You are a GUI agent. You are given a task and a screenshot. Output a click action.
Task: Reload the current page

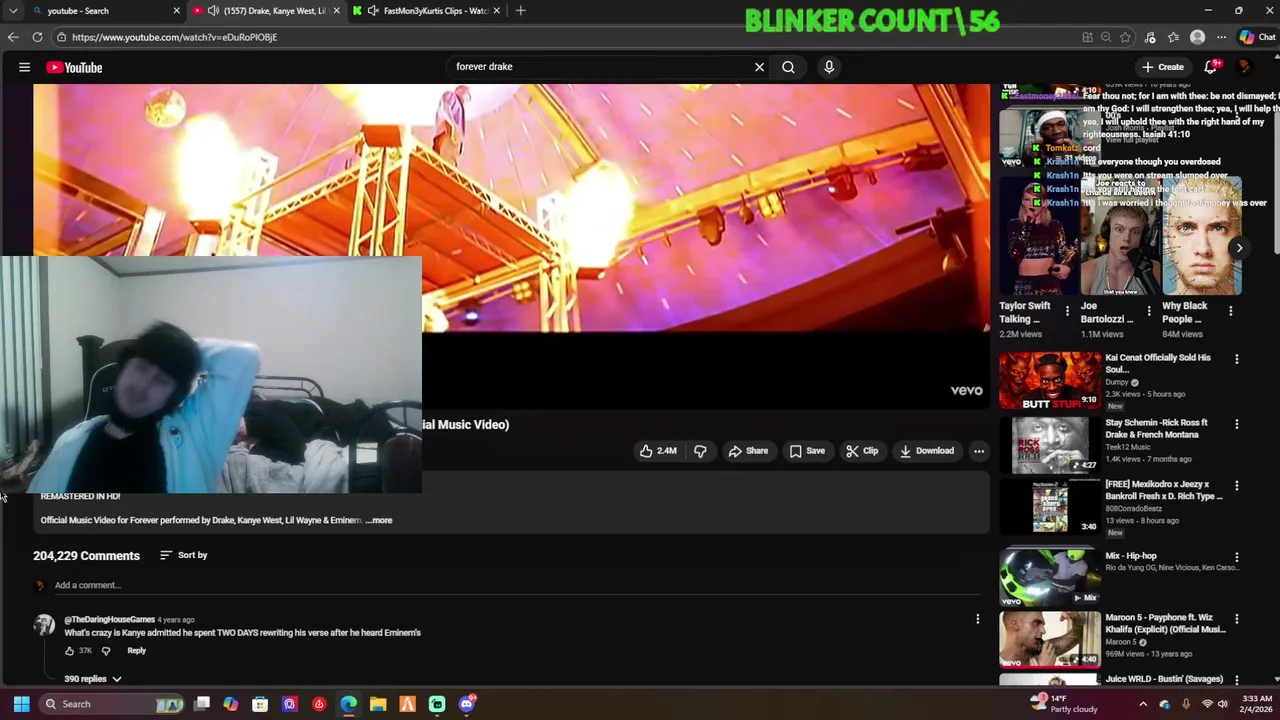point(37,37)
